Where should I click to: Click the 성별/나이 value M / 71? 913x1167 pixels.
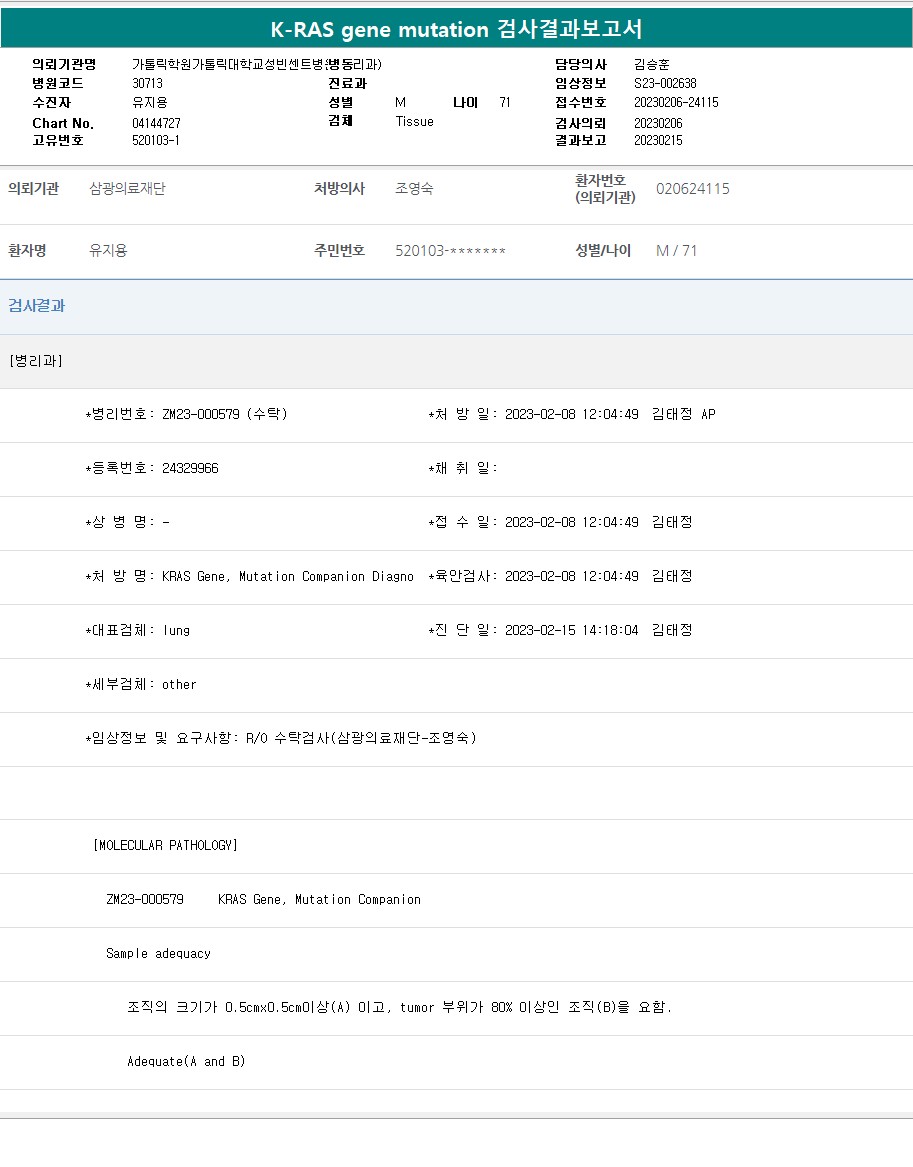point(676,251)
